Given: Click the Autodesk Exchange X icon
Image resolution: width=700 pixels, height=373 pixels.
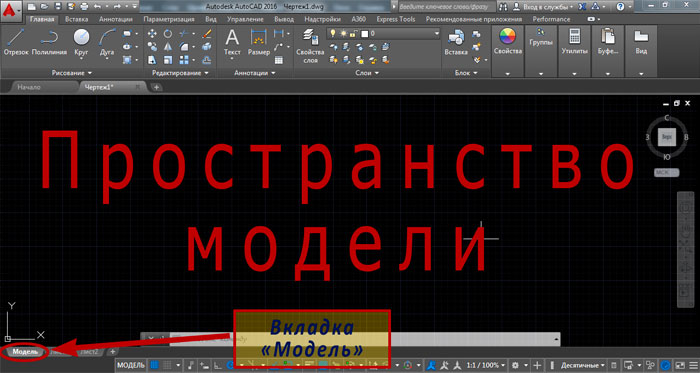Looking at the screenshot, I should click(x=582, y=7).
